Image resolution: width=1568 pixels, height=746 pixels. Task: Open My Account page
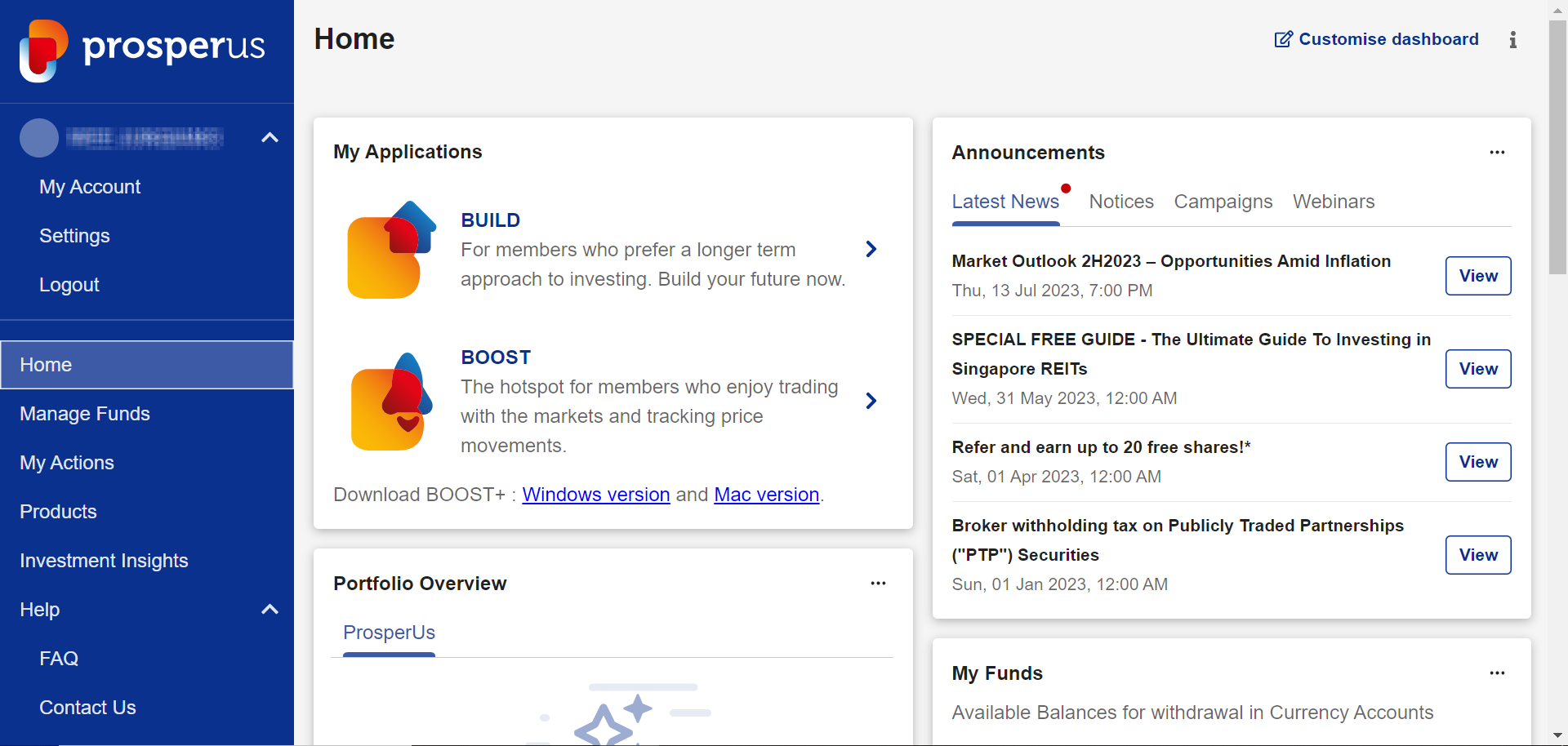click(90, 187)
